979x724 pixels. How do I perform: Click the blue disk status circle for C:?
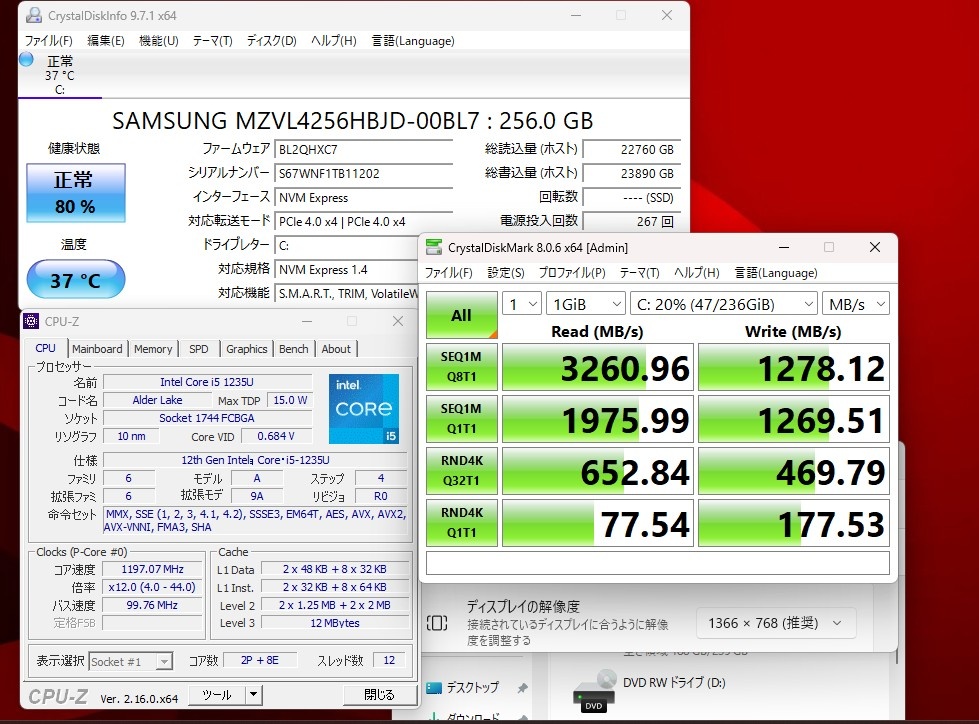pos(26,60)
